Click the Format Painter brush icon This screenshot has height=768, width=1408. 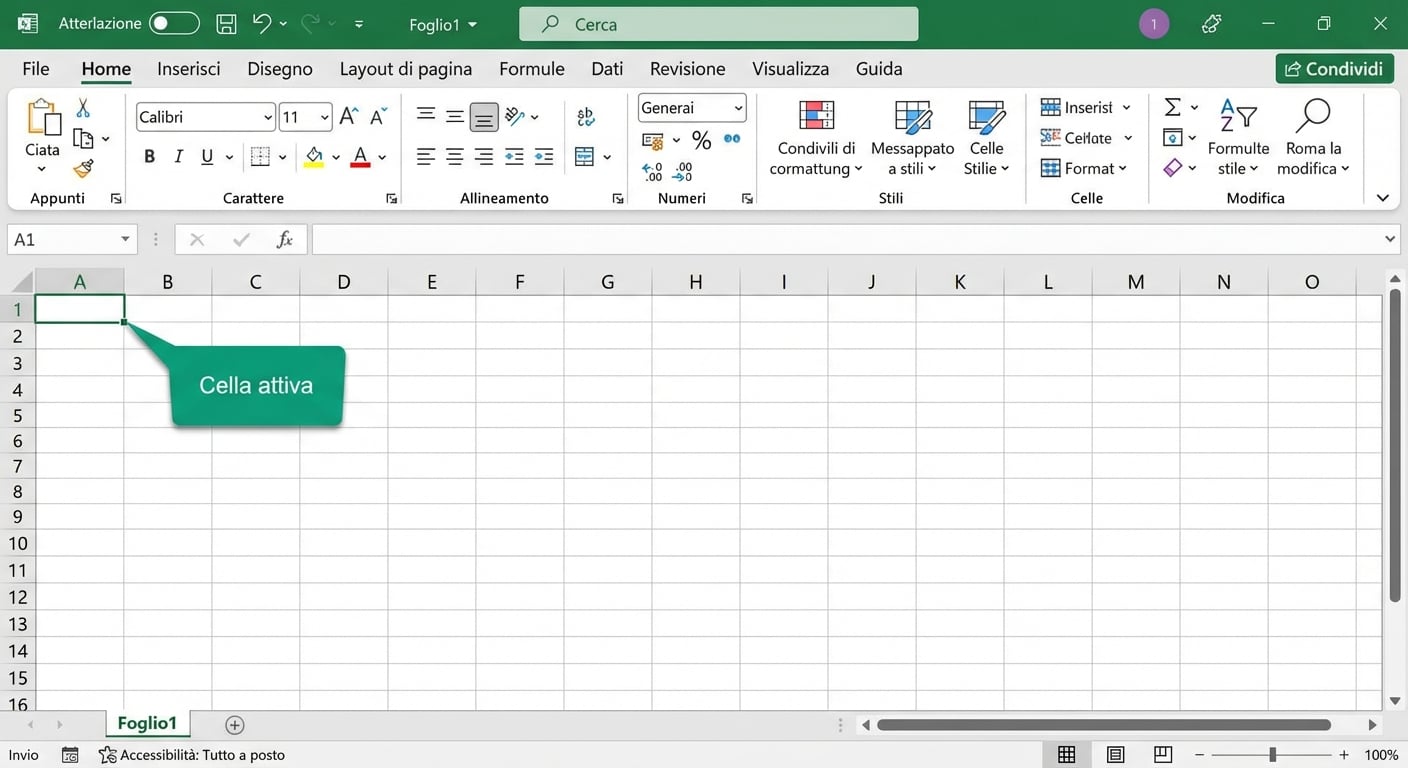click(x=84, y=169)
